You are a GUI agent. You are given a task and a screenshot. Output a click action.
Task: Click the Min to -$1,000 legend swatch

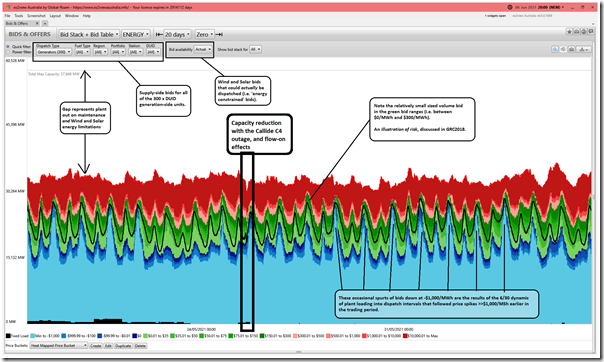[33, 336]
